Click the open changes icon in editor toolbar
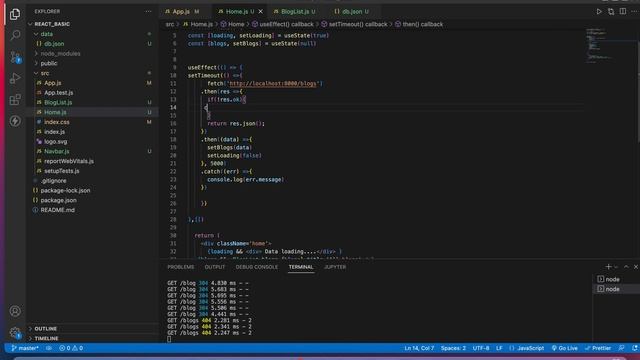The height and width of the screenshot is (360, 640). (x=611, y=11)
